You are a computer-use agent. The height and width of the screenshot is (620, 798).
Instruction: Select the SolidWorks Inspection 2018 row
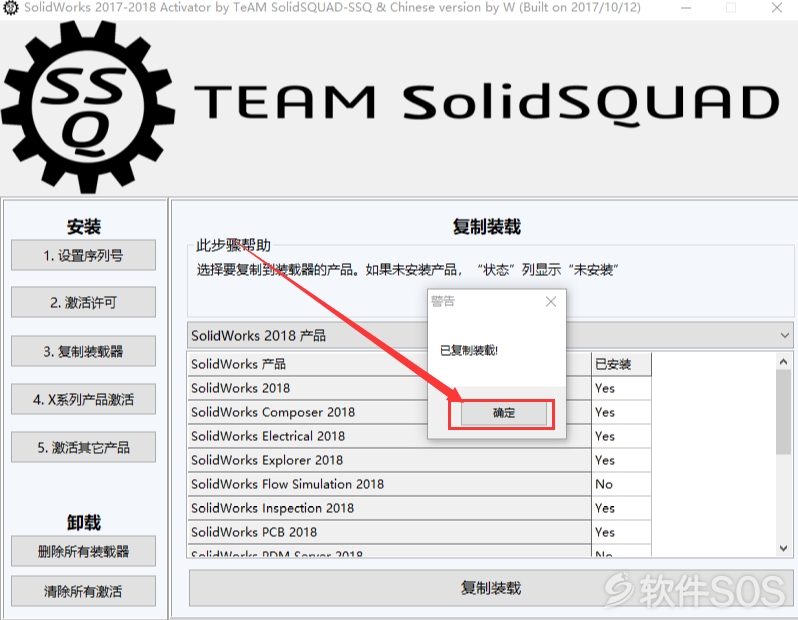point(389,508)
